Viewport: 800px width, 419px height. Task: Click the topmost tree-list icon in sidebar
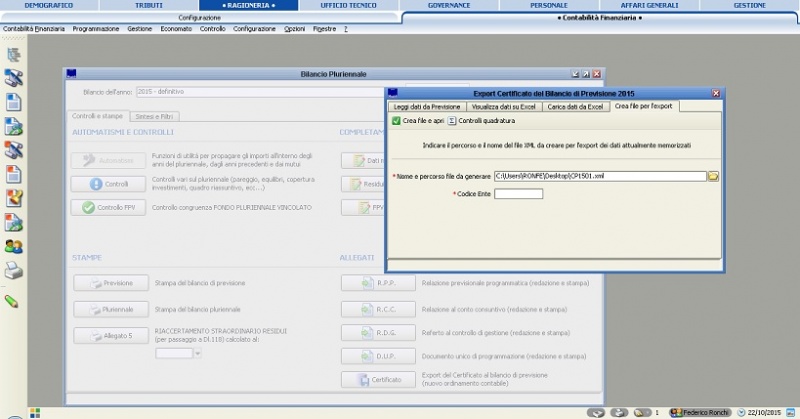coord(14,54)
